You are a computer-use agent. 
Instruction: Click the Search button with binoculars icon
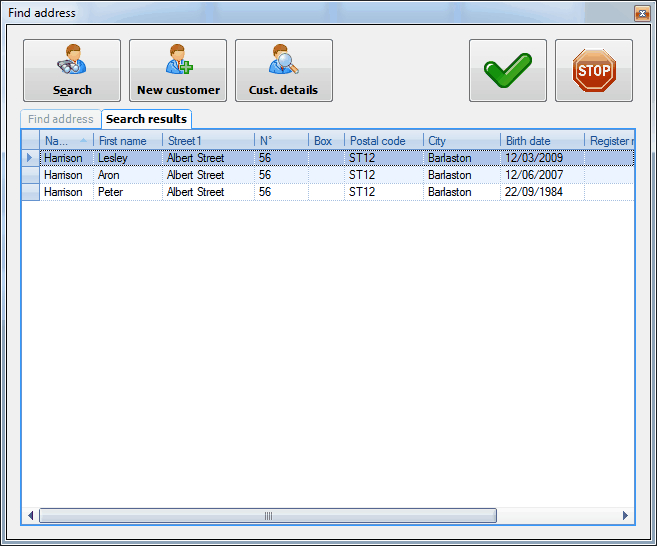pos(72,70)
